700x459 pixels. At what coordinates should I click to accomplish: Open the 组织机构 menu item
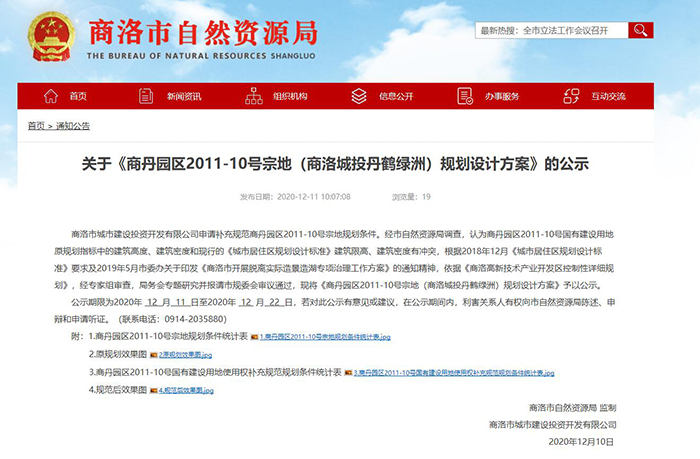point(290,96)
